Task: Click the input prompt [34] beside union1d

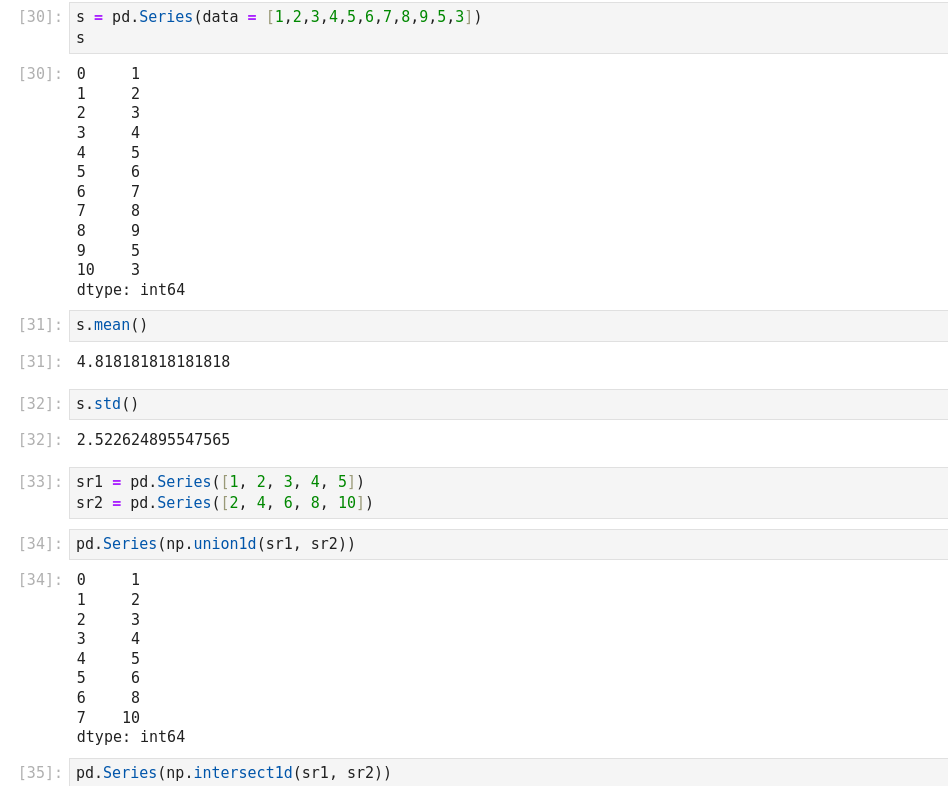Action: pyautogui.click(x=40, y=544)
